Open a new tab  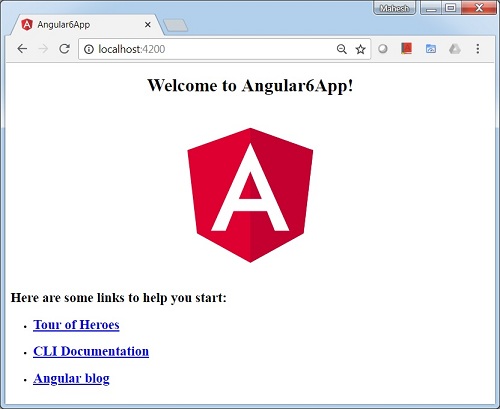click(175, 25)
